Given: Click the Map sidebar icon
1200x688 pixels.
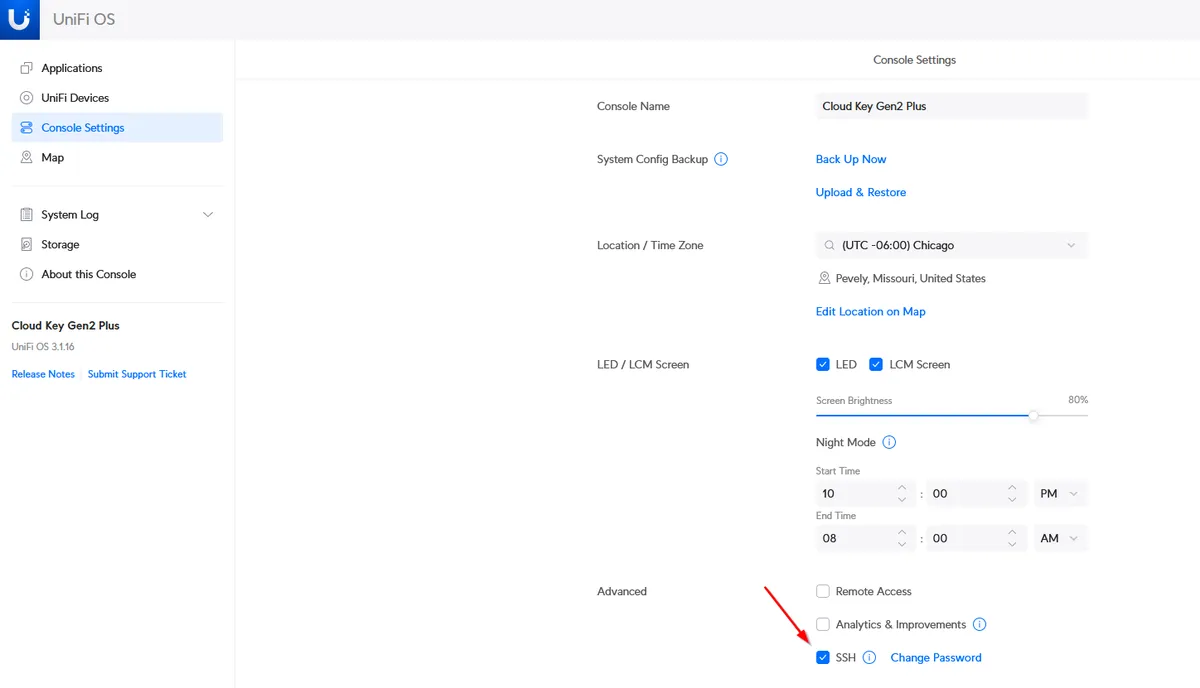Looking at the screenshot, I should (x=27, y=158).
